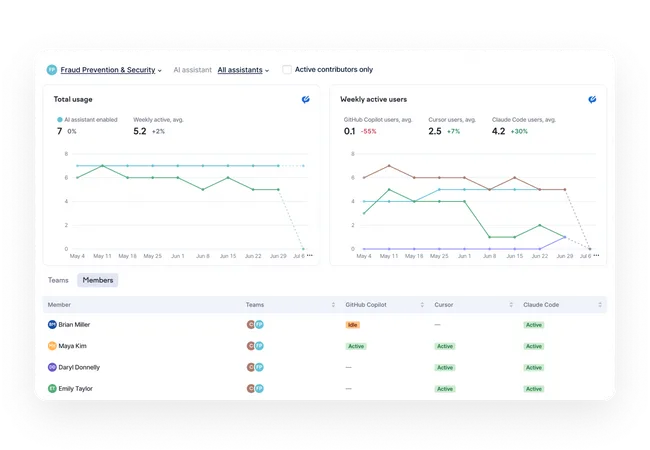Screen dimensions: 650x450
Task: Sort by the Claude Code column arrows
Action: click(x=600, y=305)
